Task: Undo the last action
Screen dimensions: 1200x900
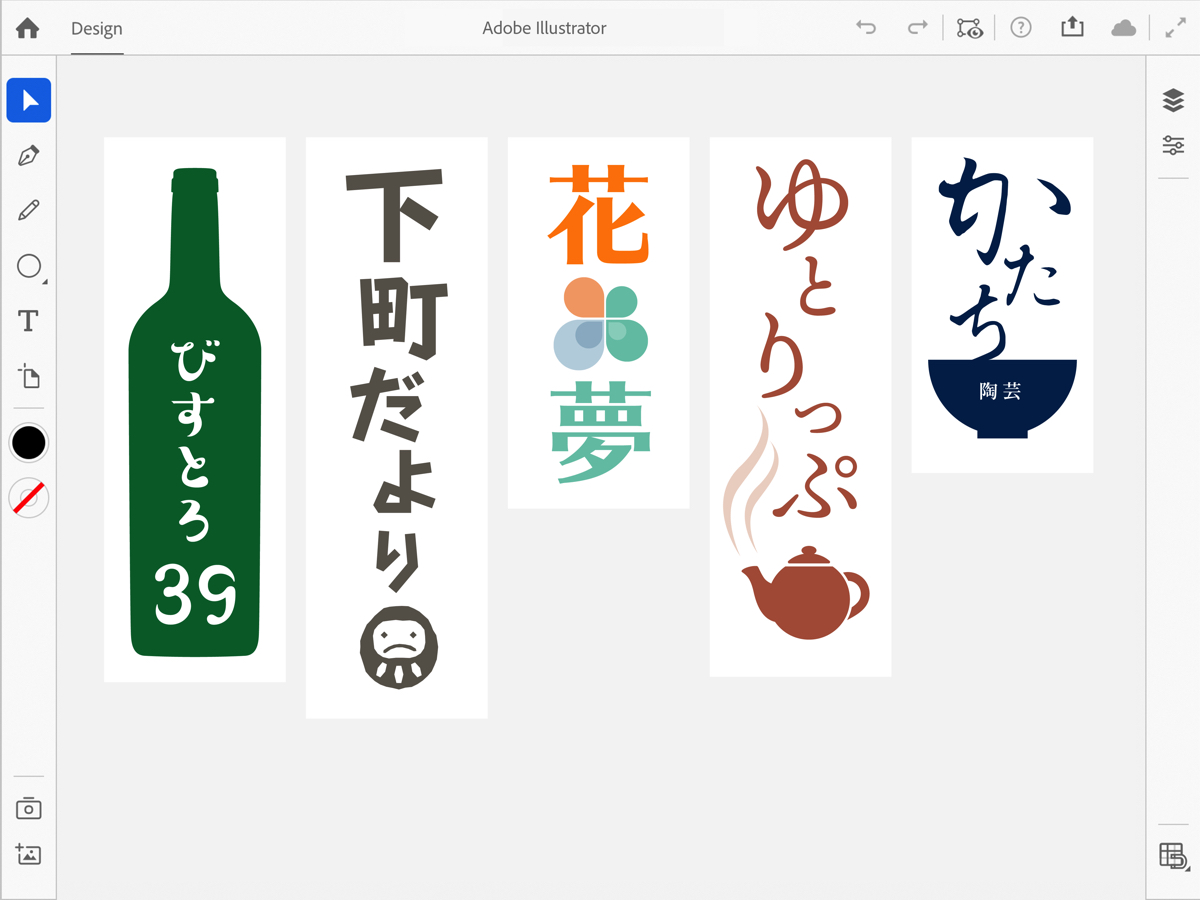Action: tap(866, 28)
